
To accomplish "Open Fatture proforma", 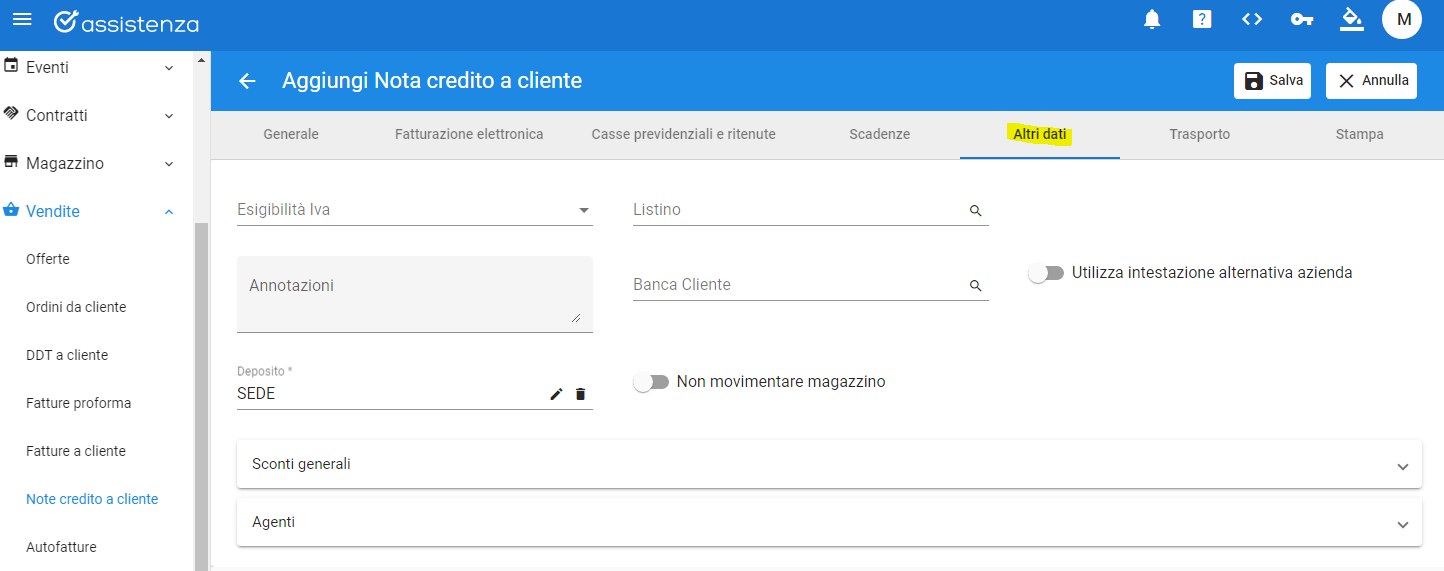I will (x=79, y=403).
